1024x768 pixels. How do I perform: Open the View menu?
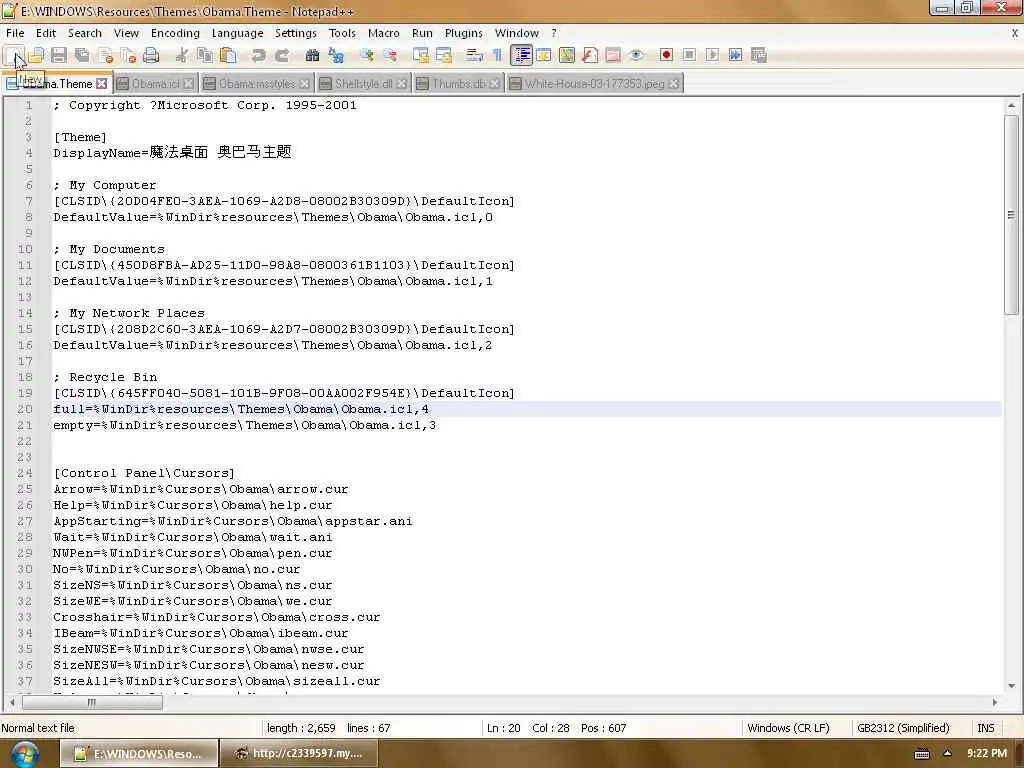126,33
